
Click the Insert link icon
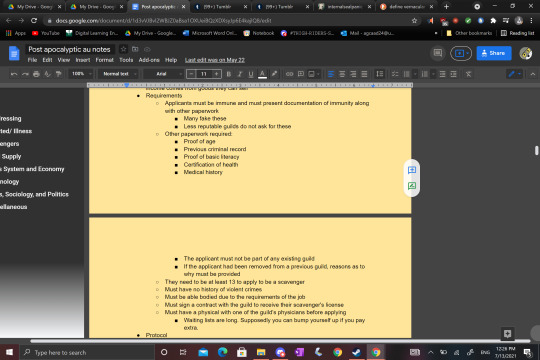(289, 74)
